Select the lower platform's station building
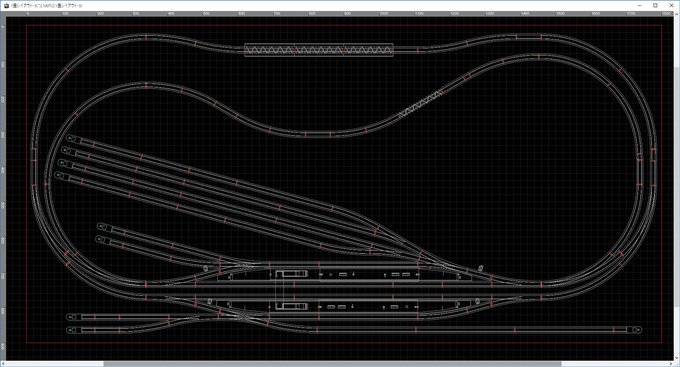This screenshot has width=680, height=367. [292, 306]
